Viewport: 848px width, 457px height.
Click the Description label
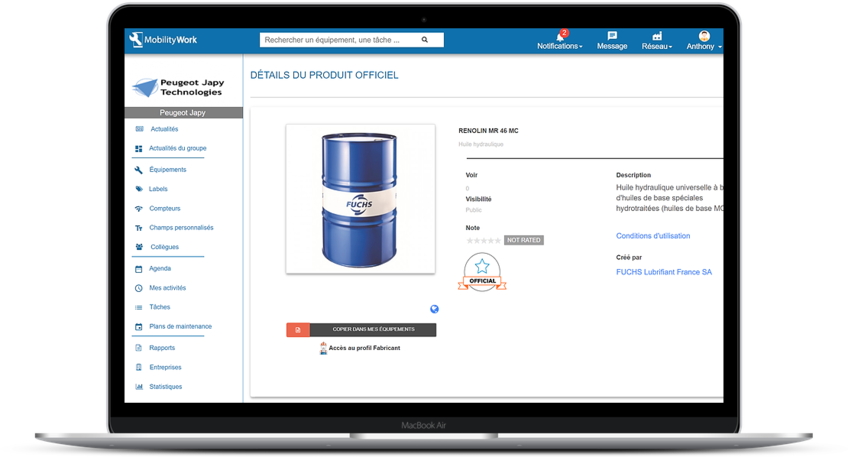633,175
